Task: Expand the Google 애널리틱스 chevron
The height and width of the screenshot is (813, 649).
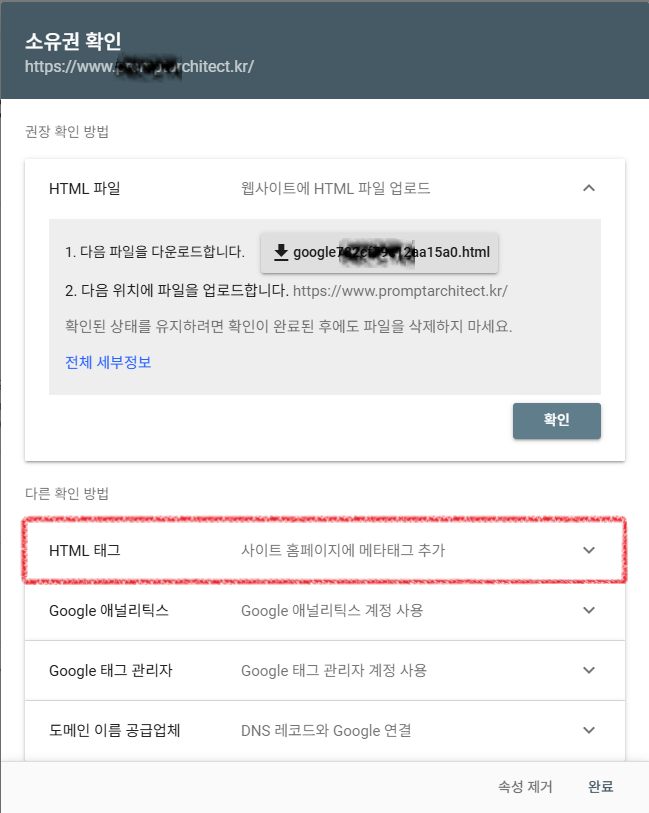Action: point(588,610)
